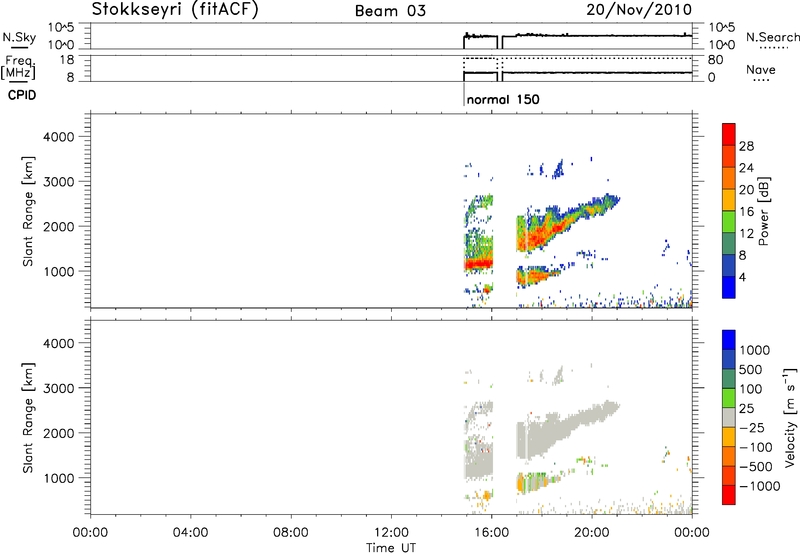The image size is (800, 554).
Task: Click the 24 dB color bar label
Action: click(746, 168)
